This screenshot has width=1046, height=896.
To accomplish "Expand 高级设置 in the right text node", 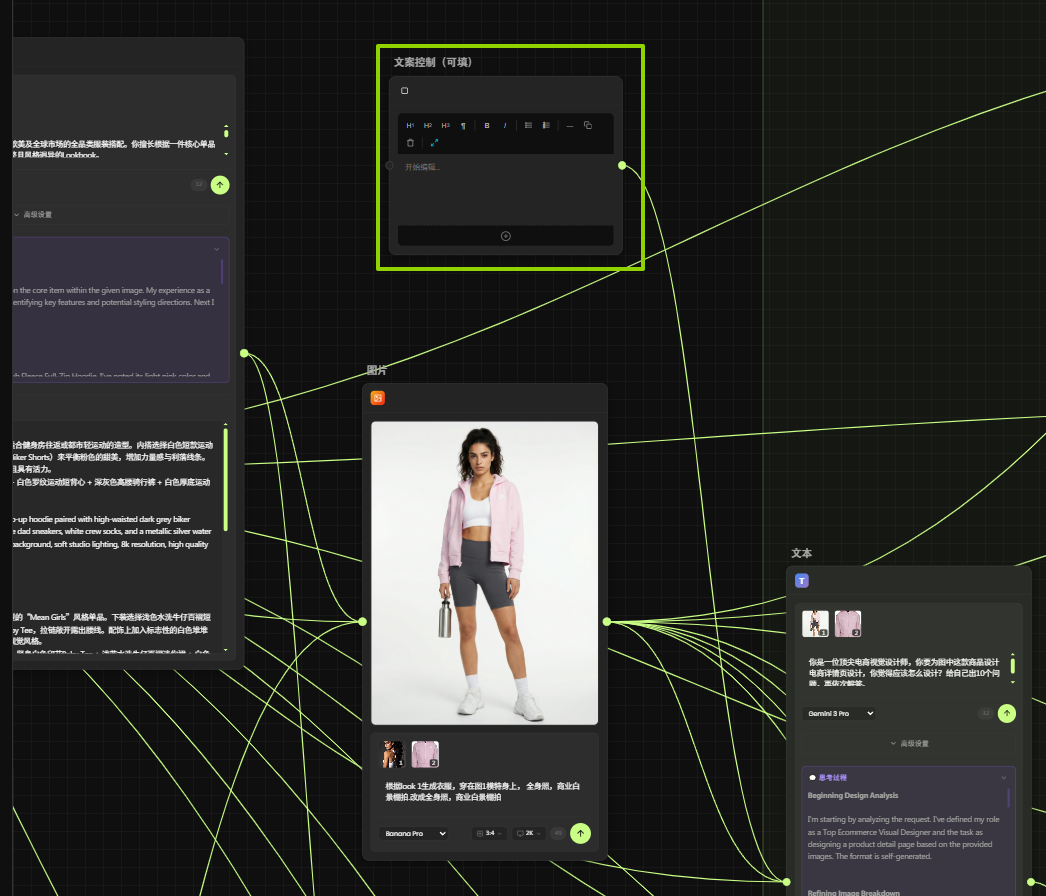I will [x=909, y=744].
